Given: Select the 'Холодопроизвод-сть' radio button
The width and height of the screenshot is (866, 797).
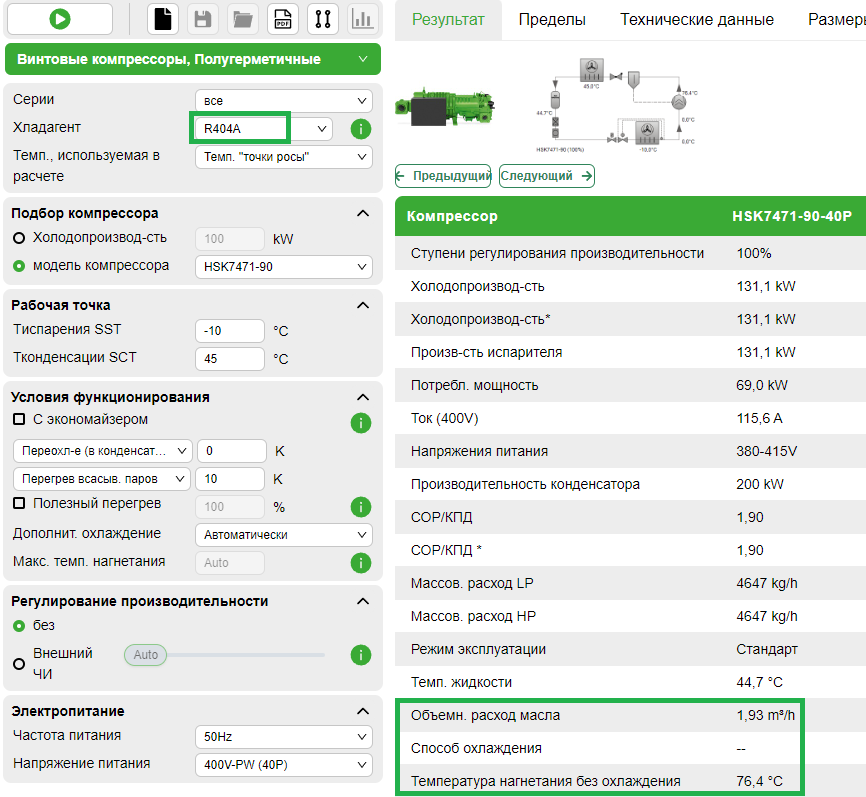Looking at the screenshot, I should tap(19, 238).
